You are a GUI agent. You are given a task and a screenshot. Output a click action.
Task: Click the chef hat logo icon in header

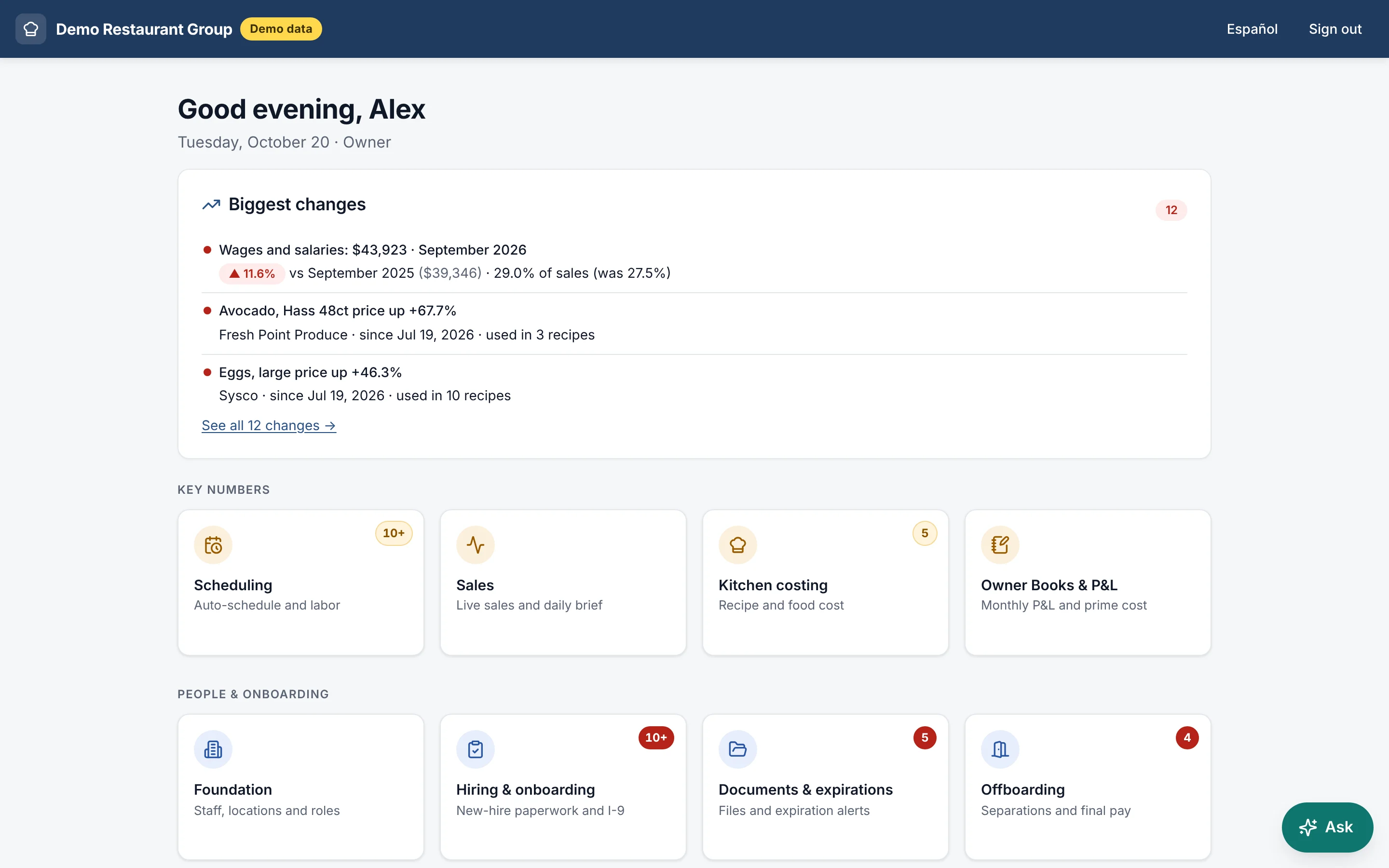click(31, 29)
